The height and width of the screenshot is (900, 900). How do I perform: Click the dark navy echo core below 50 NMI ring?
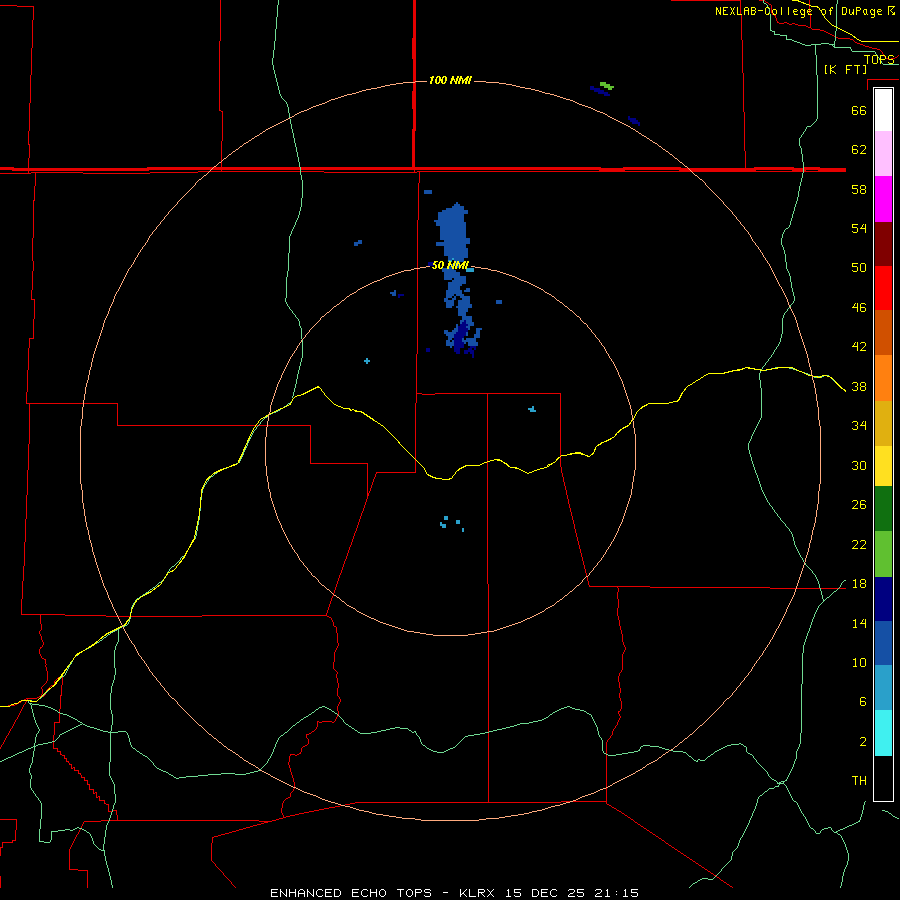[x=461, y=339]
